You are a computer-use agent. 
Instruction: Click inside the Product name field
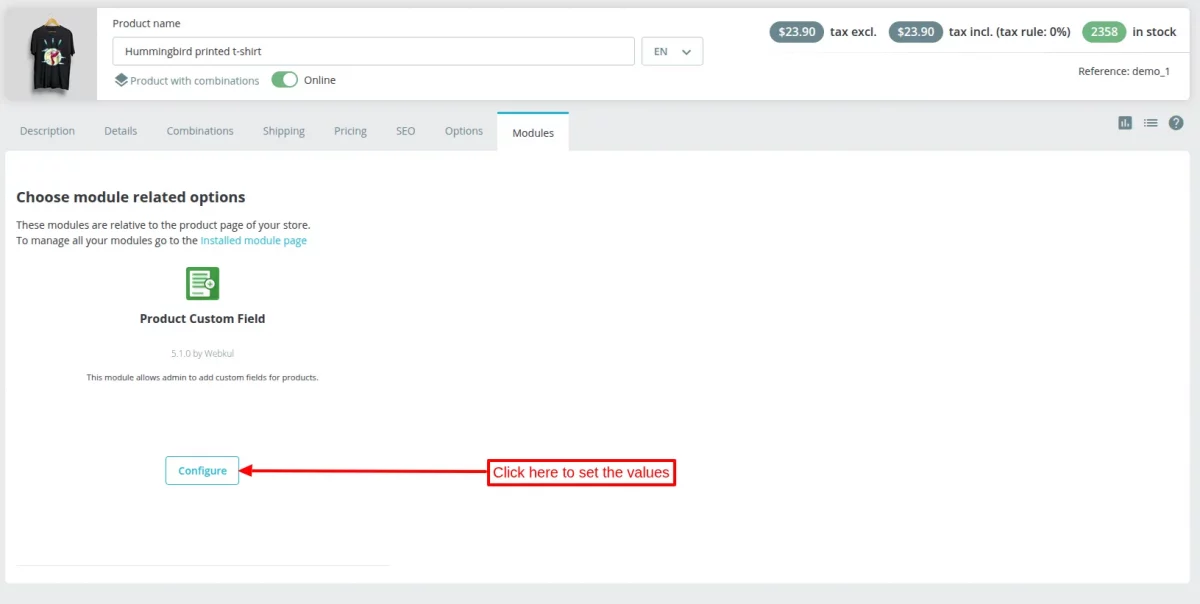(372, 50)
